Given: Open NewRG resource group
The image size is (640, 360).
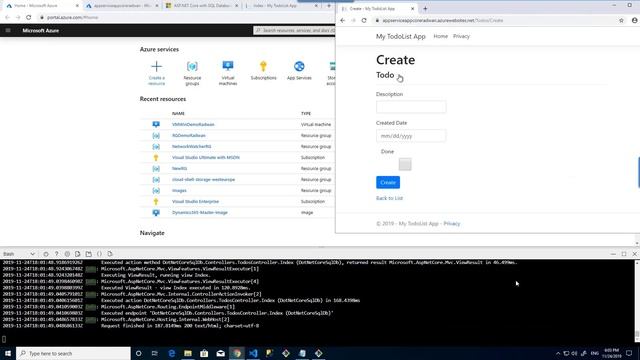Looking at the screenshot, I should [x=180, y=169].
